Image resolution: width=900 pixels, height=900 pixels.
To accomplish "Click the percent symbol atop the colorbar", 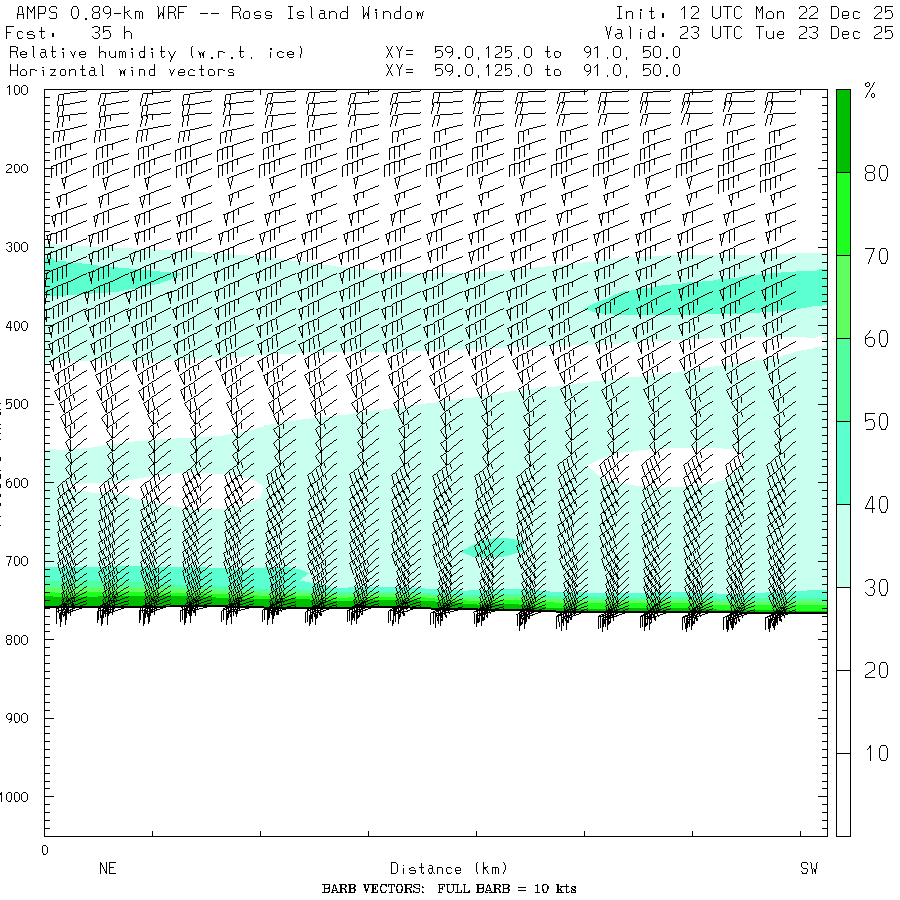I will (x=869, y=93).
